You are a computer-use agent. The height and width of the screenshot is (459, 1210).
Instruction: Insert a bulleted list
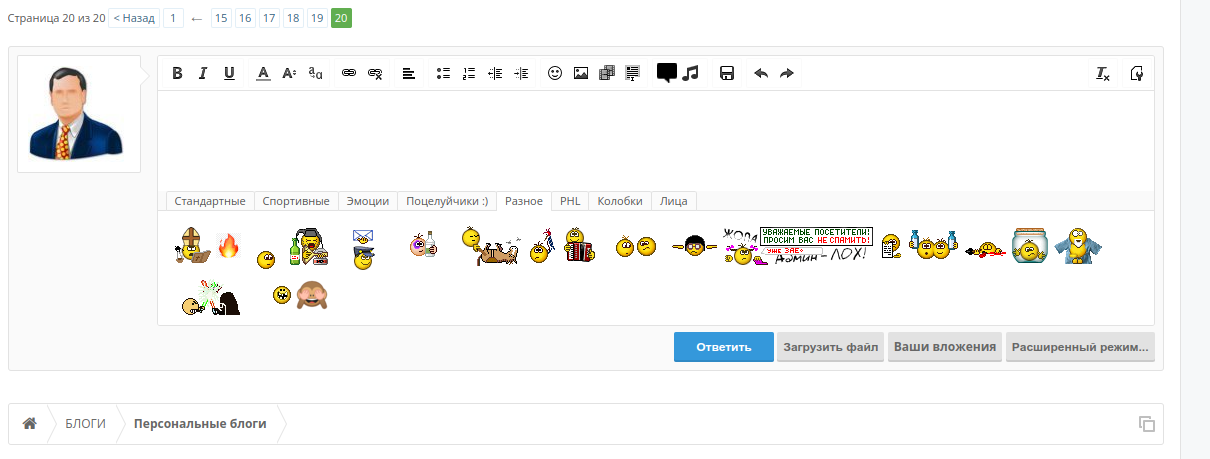tap(443, 73)
